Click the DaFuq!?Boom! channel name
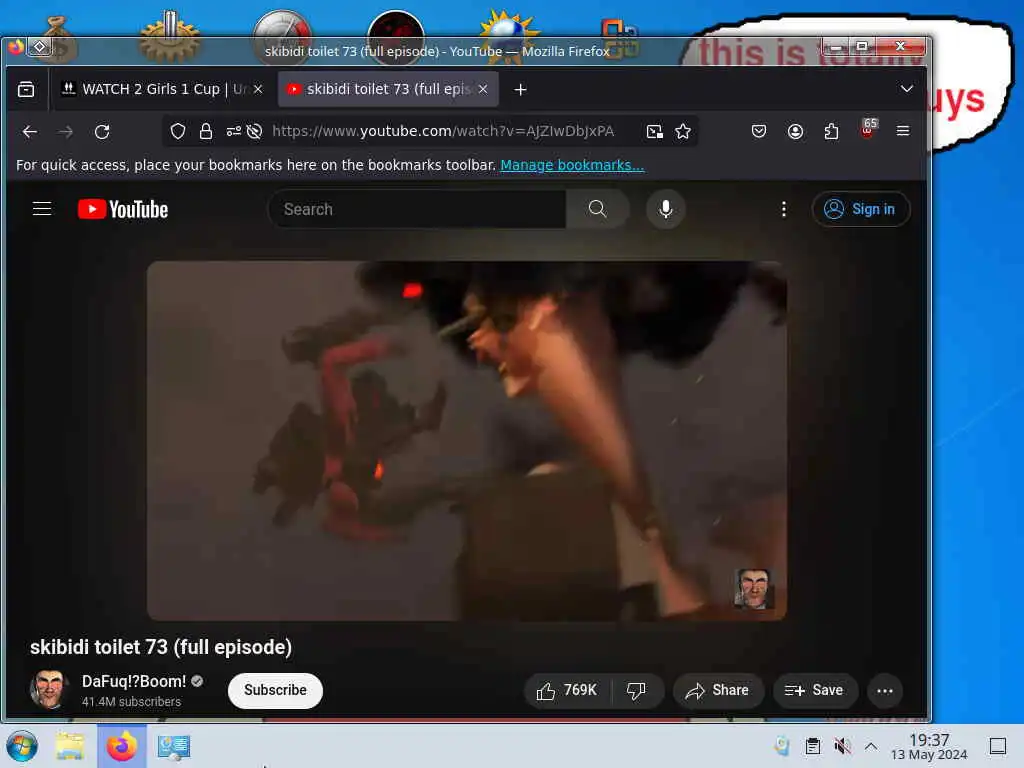 coord(134,681)
